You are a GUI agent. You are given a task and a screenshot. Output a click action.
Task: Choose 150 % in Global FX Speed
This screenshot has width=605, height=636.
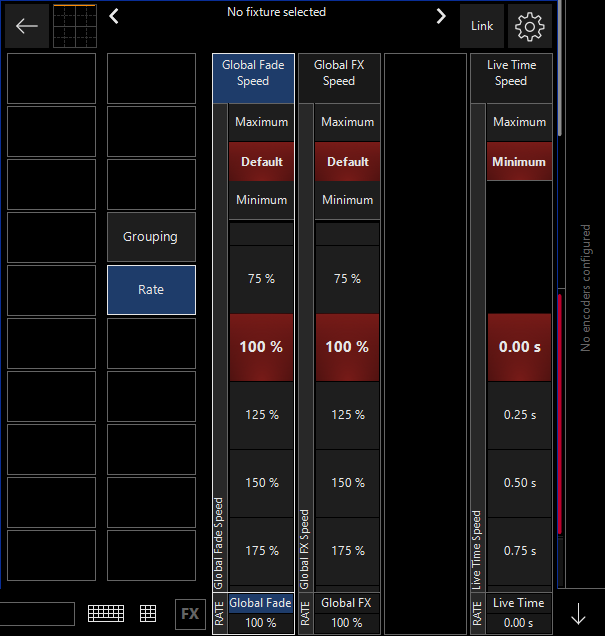point(348,483)
